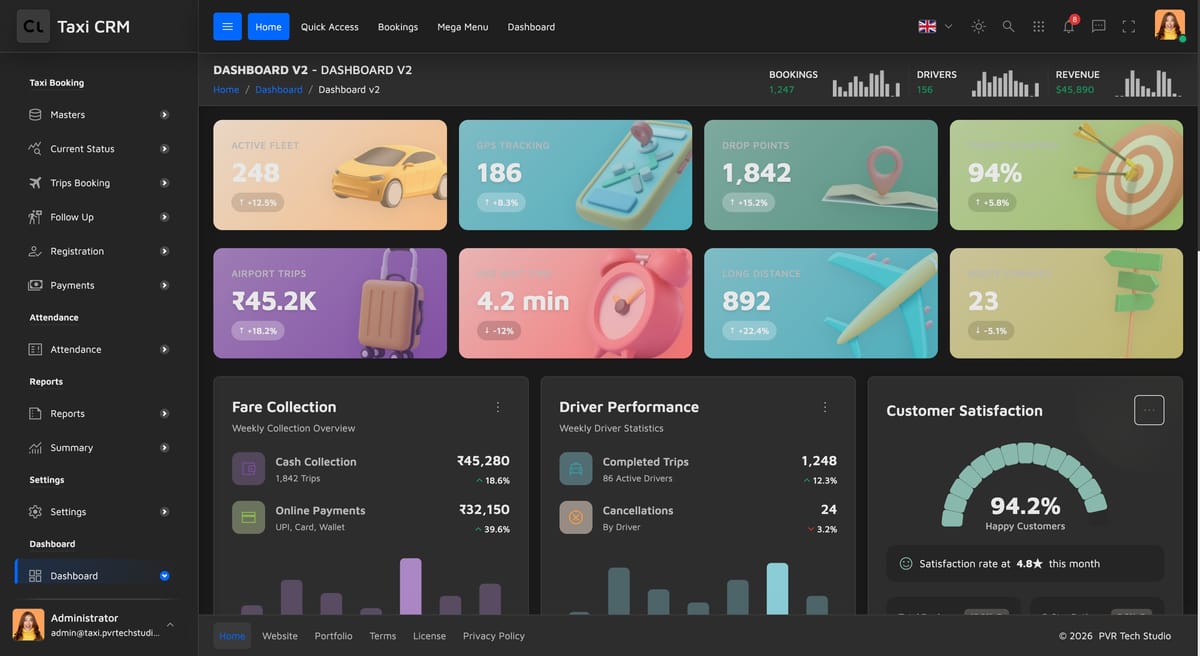Expand the Attendance arrow
1200x656 pixels.
pos(164,349)
